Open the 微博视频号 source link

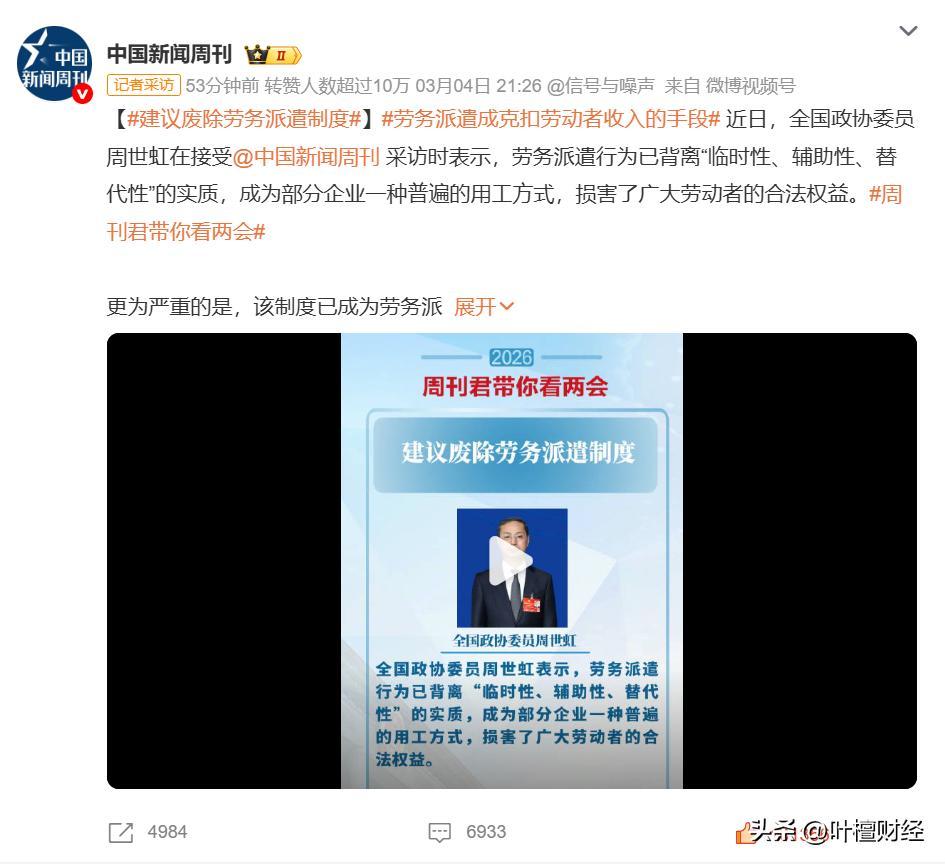point(750,86)
